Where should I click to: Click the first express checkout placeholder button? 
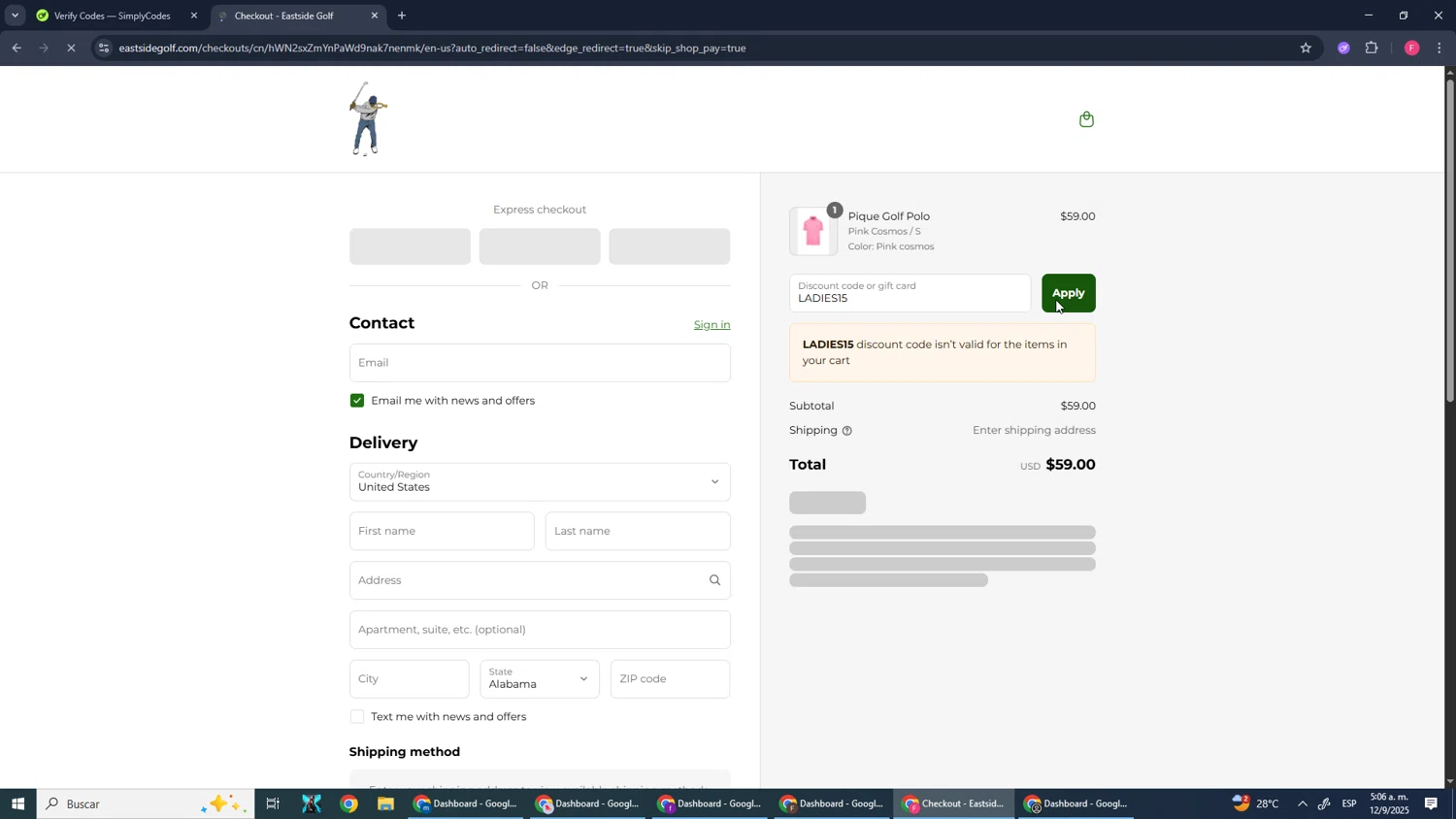point(410,246)
